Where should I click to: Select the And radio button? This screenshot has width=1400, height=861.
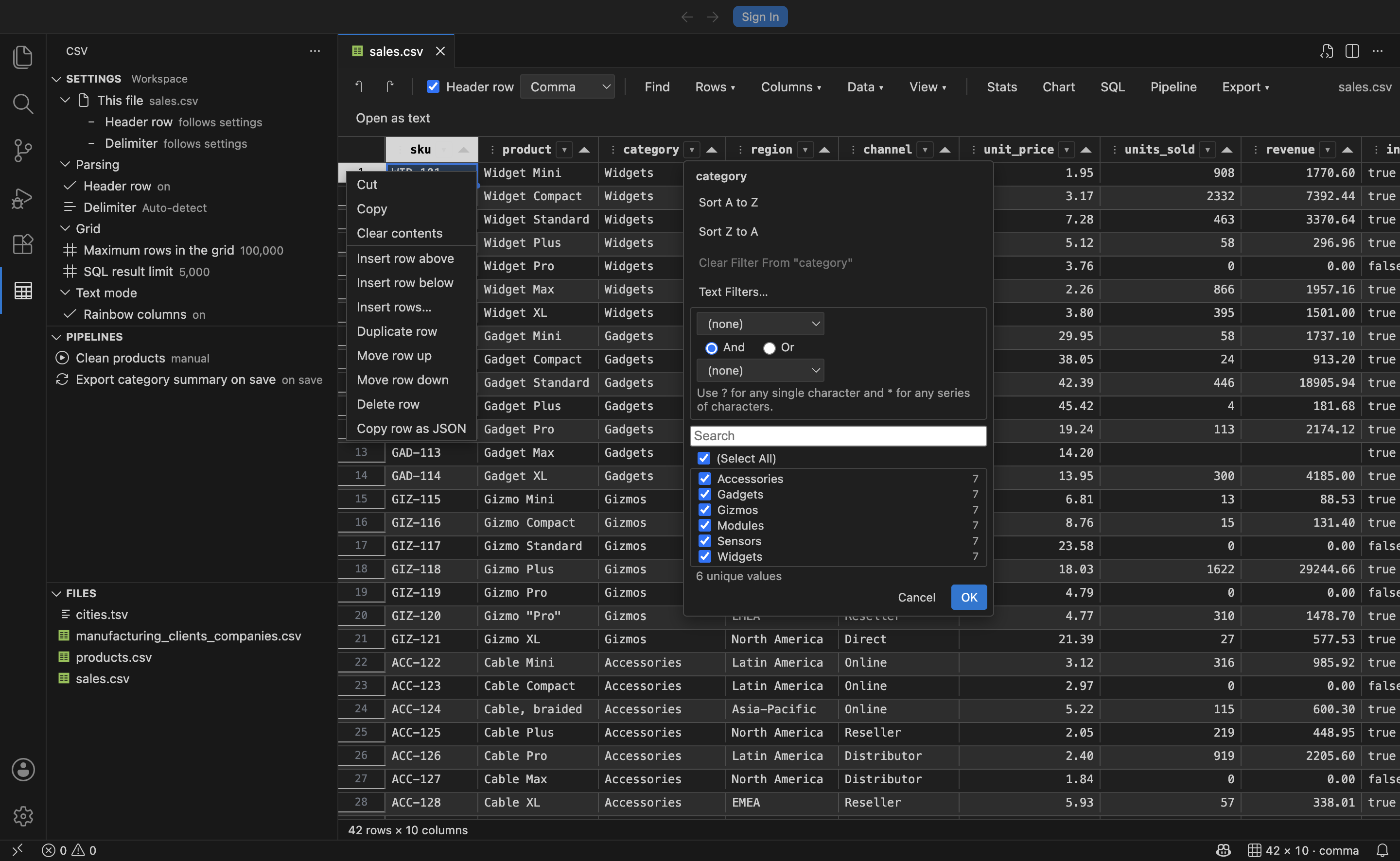[711, 348]
